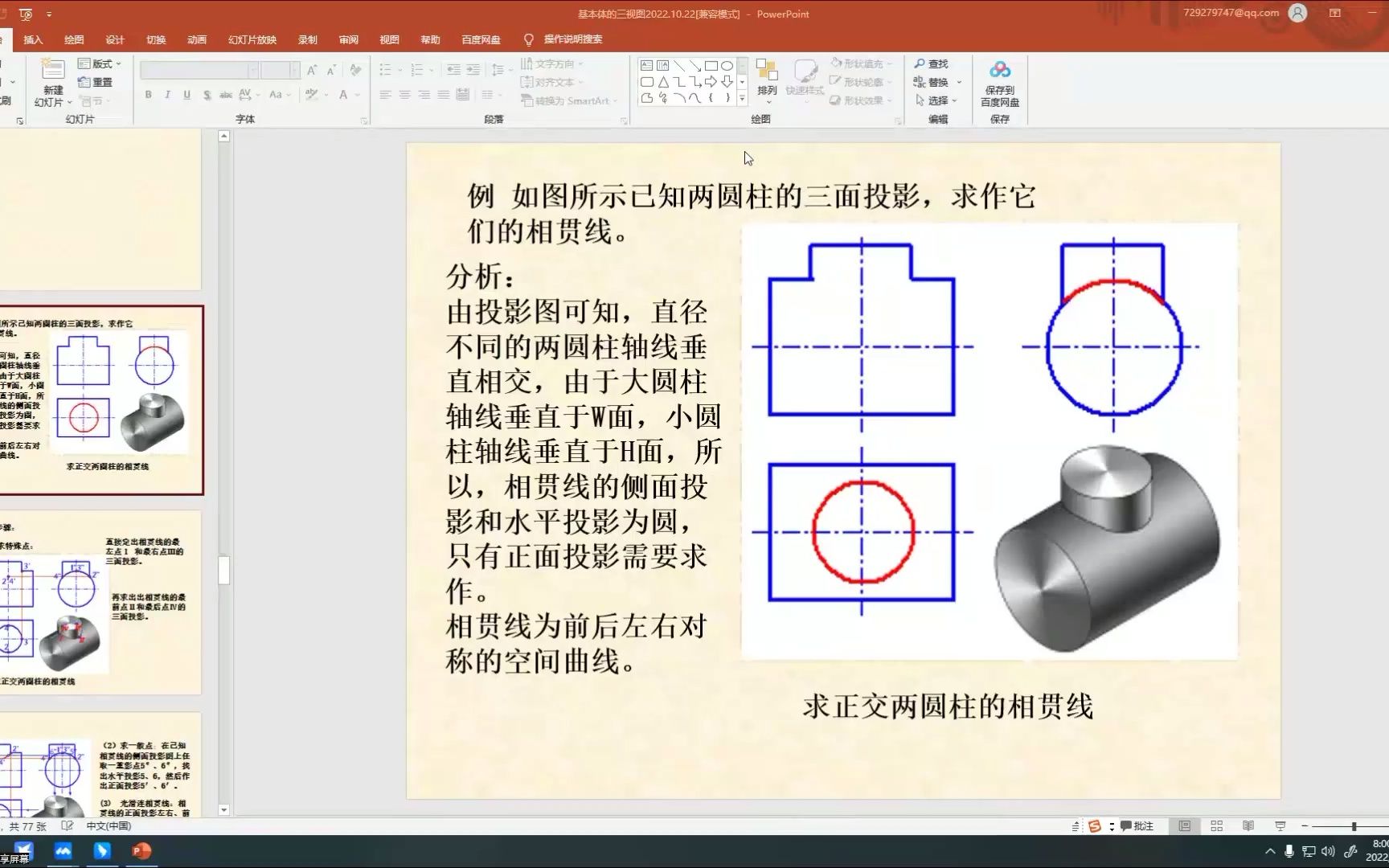Screen dimensions: 1389x868
Task: Open the 幻灯片放映 ribbon tab
Action: pyautogui.click(x=251, y=39)
